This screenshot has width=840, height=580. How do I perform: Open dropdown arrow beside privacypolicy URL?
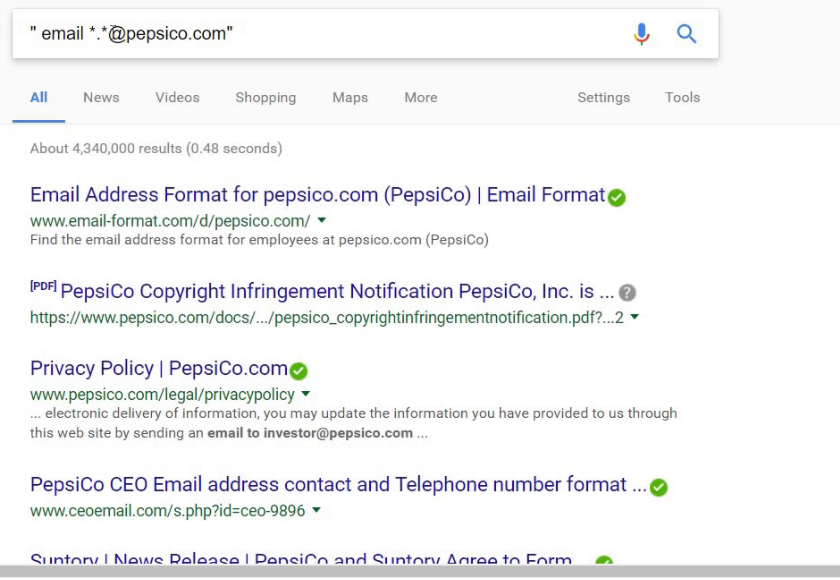306,395
